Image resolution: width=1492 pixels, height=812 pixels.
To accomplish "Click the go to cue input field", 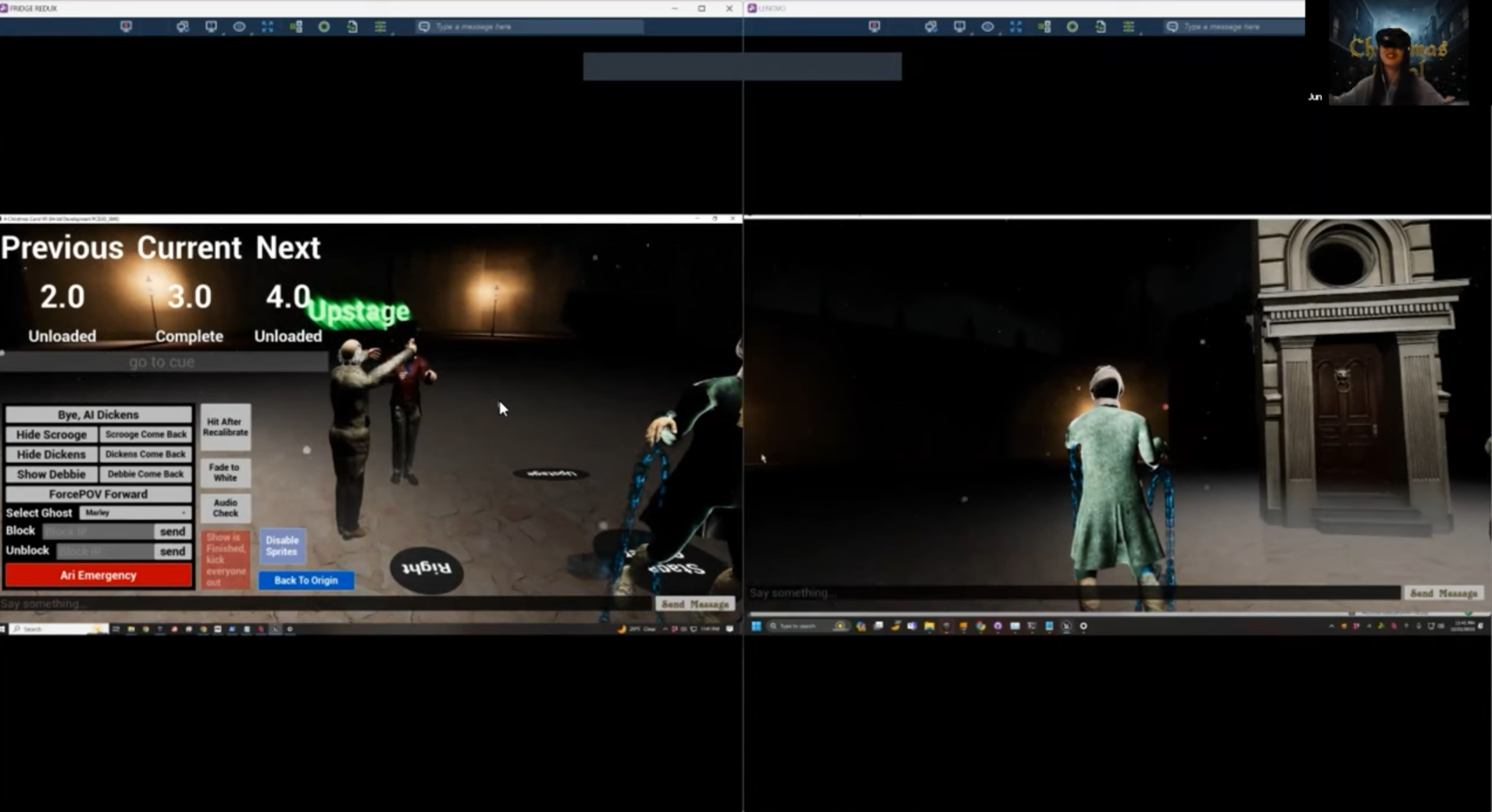I will point(162,361).
